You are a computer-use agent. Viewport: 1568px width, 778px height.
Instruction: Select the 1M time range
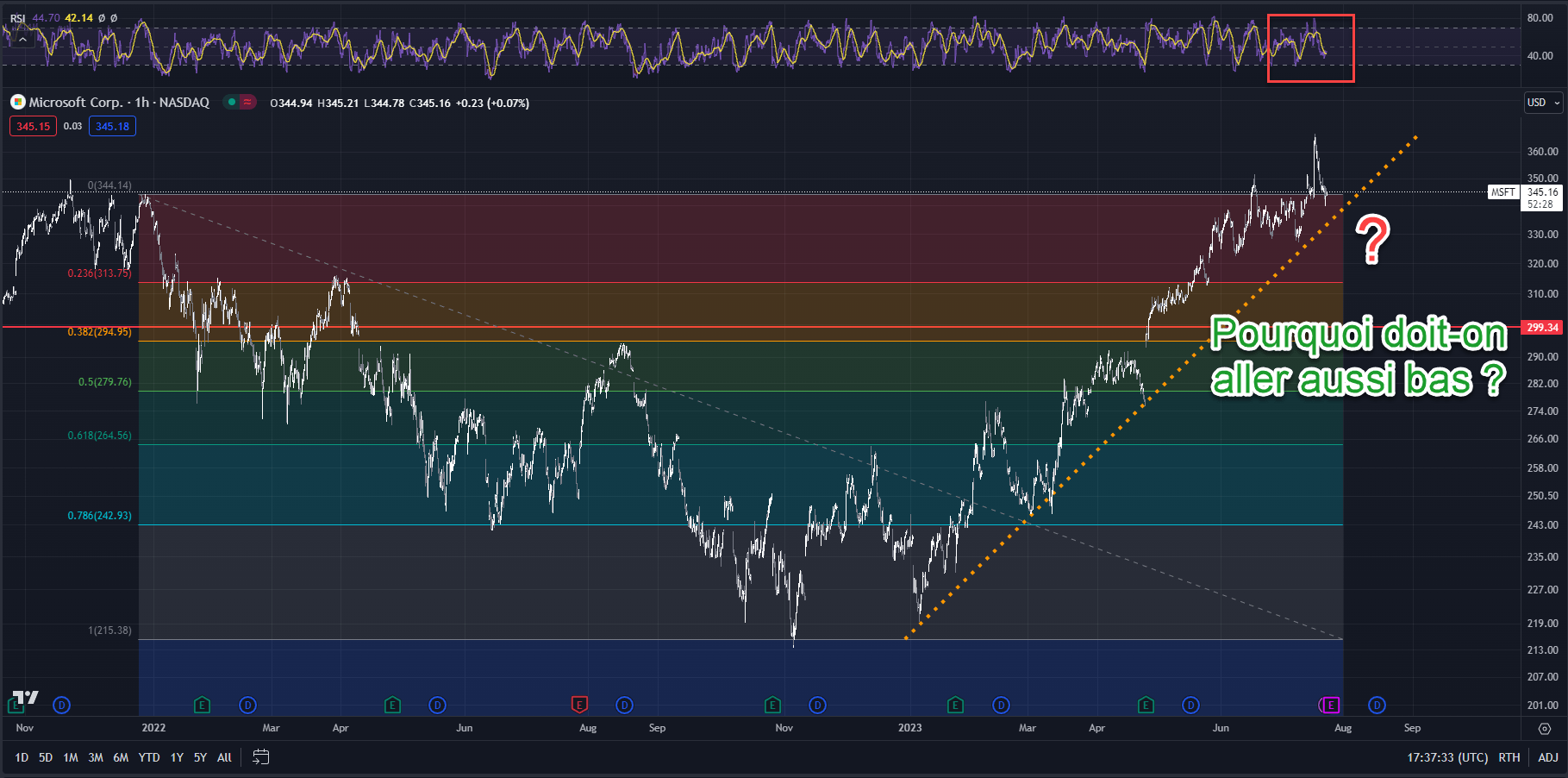click(71, 757)
